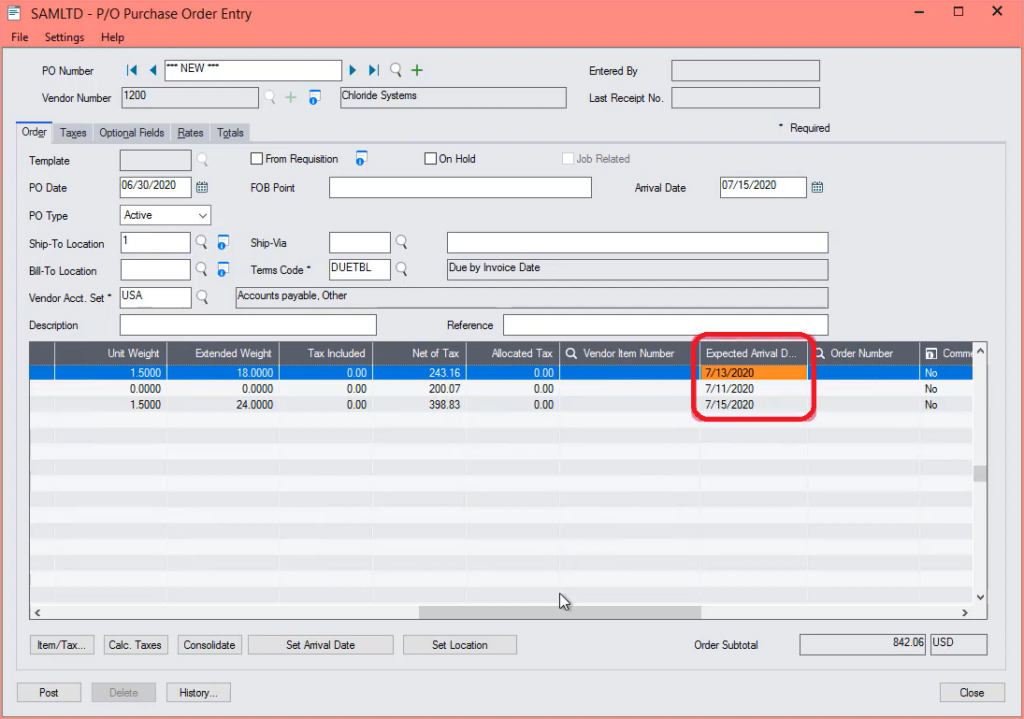Open the Optional Fields tab
Screen dimensions: 1024x719
coord(131,133)
